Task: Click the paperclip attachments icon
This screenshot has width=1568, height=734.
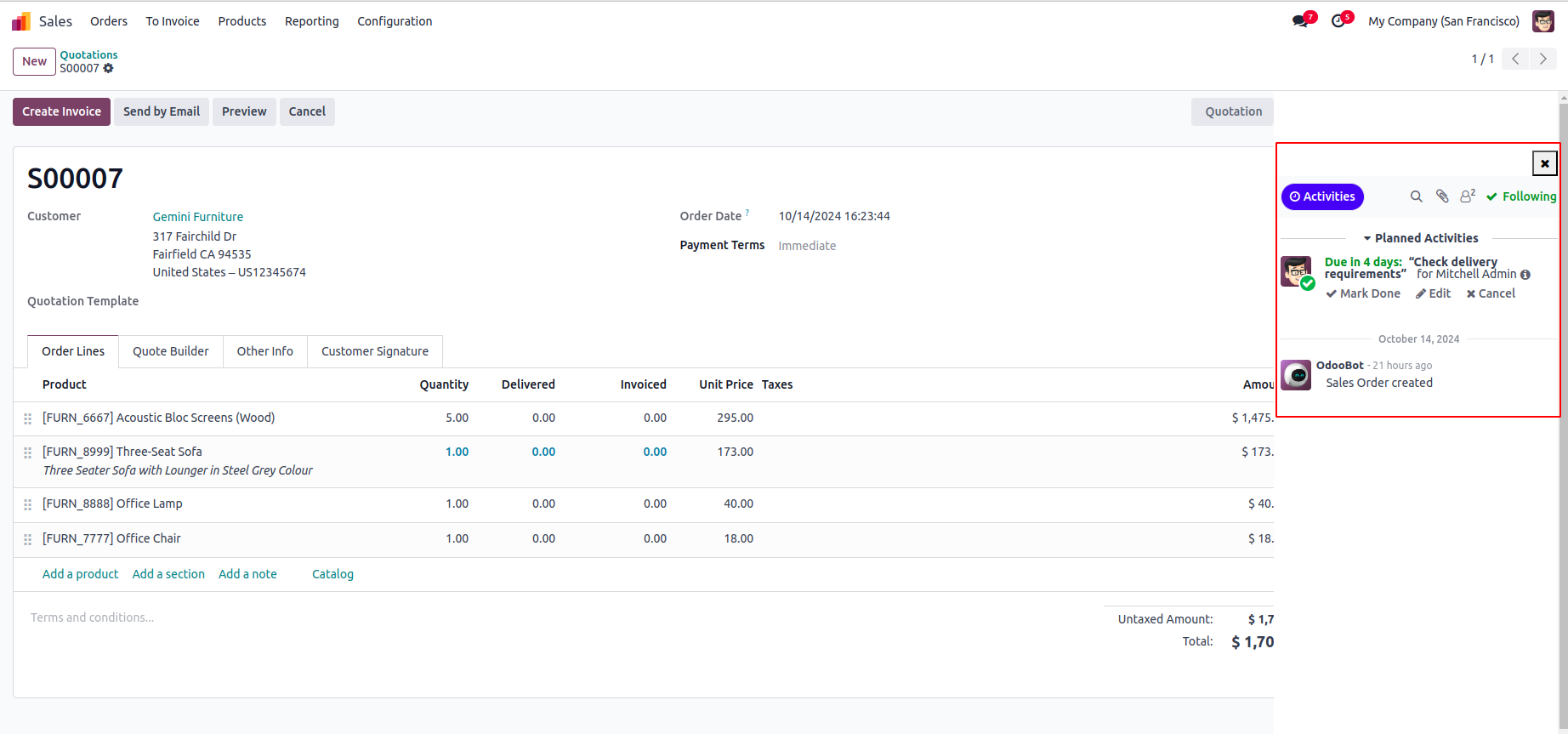Action: pos(1442,196)
